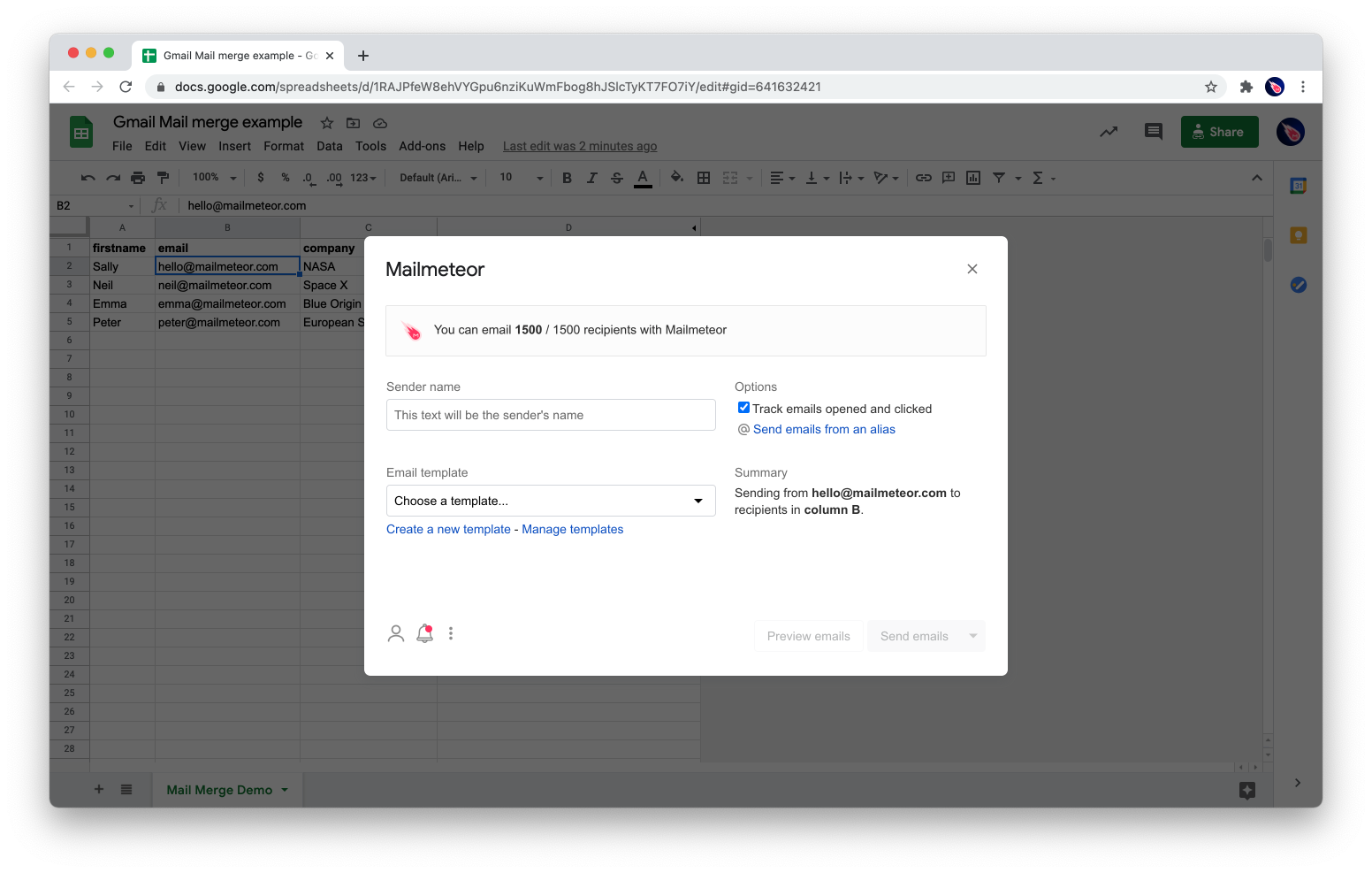Open the Chrome extensions puzzle icon
Viewport: 1372px width, 873px height.
coord(1246,87)
